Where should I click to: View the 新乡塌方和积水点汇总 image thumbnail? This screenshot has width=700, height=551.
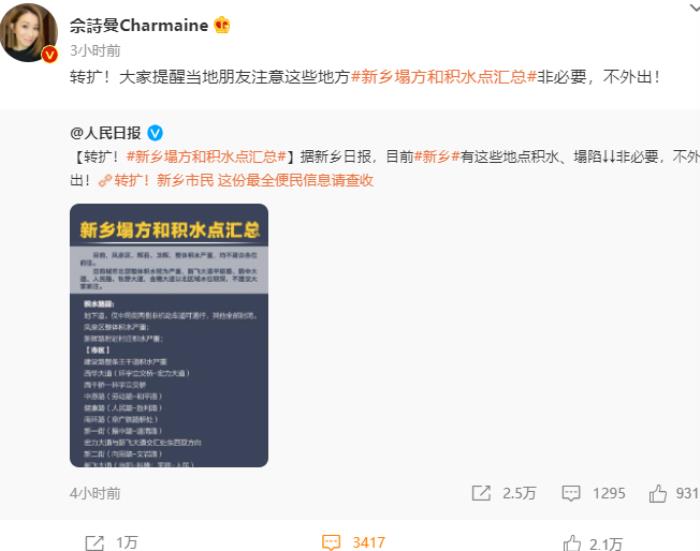[x=169, y=335]
